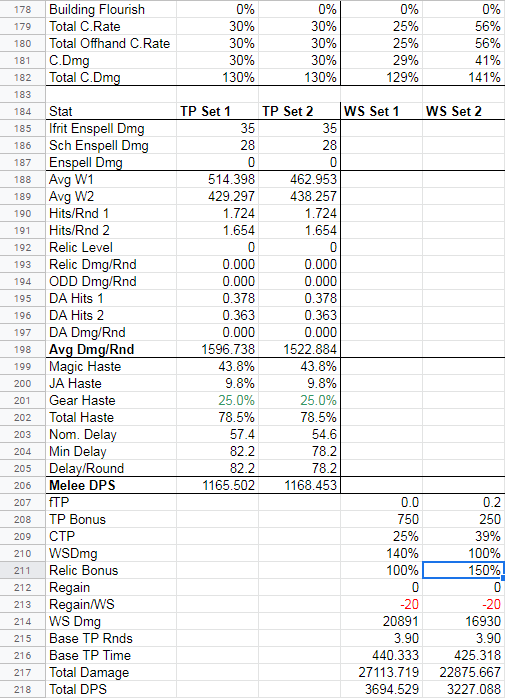Click the 'Base TP Rnds' label cell
The width and height of the screenshot is (505, 698).
coord(111,638)
